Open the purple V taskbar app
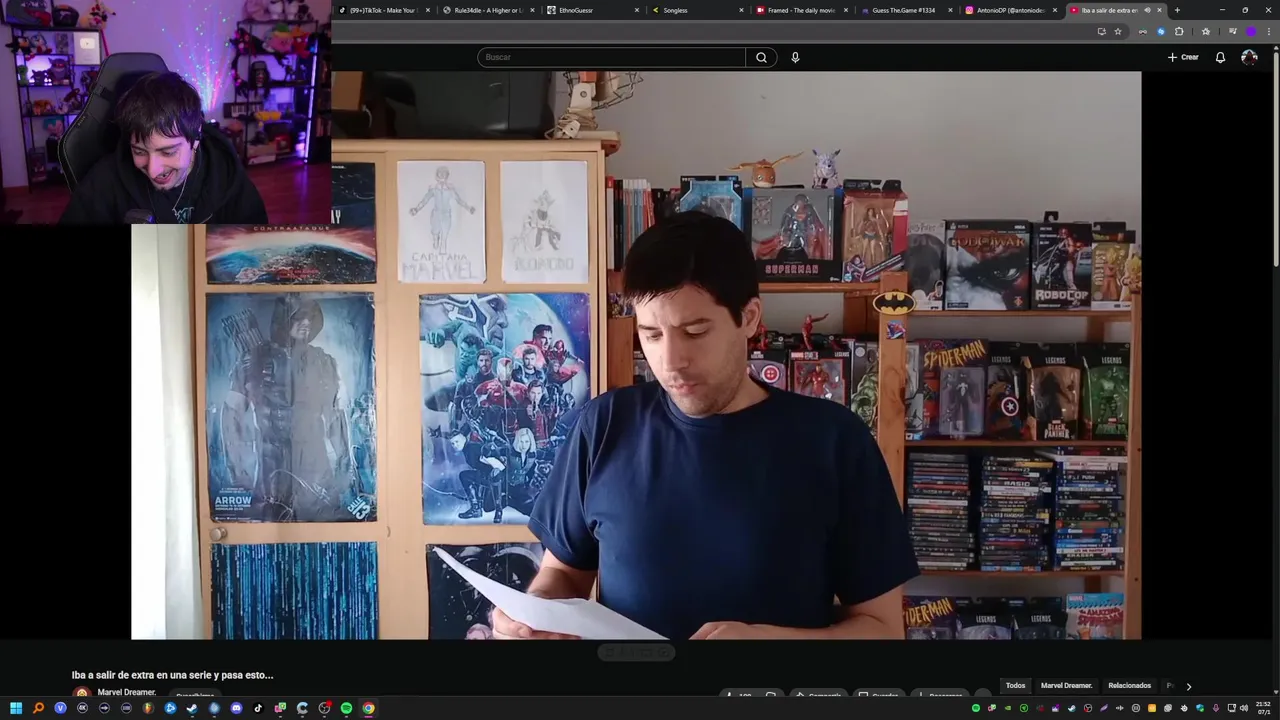Image resolution: width=1280 pixels, height=720 pixels. click(x=60, y=708)
